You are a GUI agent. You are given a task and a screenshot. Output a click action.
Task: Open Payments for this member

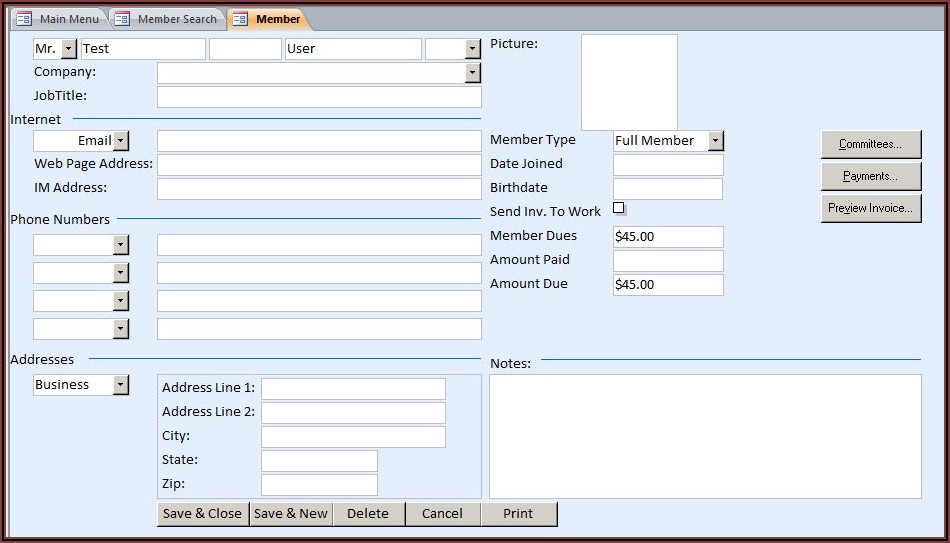tap(870, 176)
